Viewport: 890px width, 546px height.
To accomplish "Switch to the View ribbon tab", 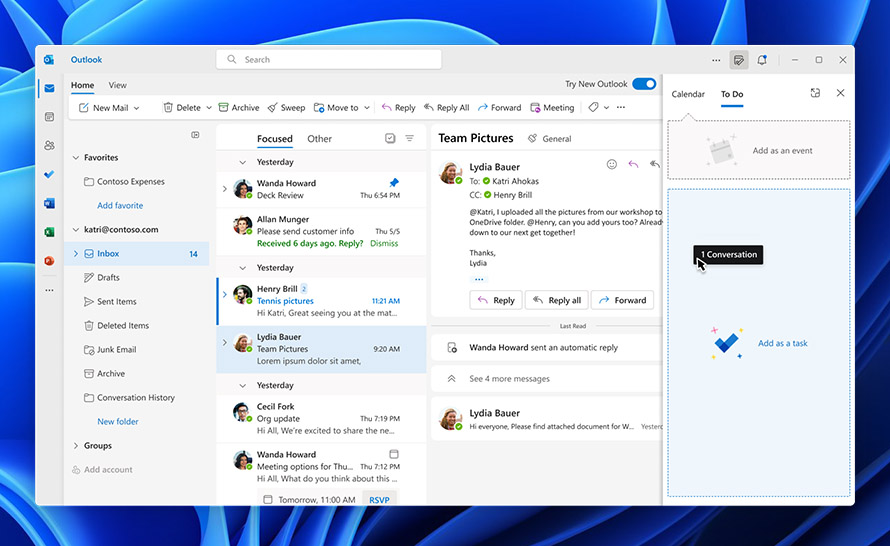I will coord(117,85).
